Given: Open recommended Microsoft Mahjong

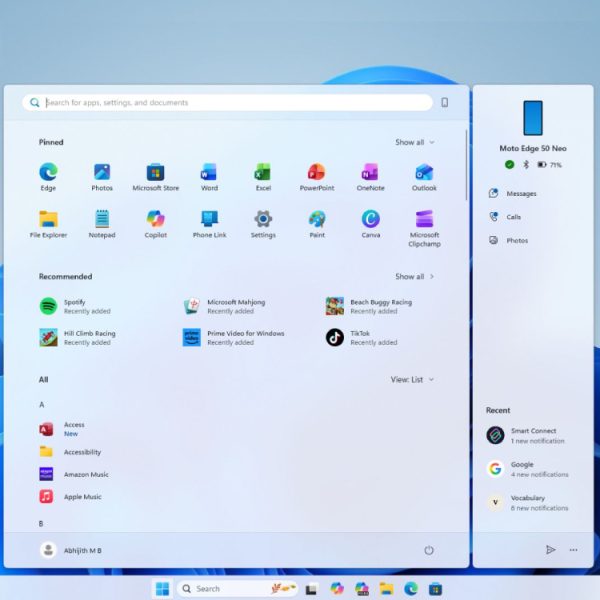Looking at the screenshot, I should tap(224, 307).
